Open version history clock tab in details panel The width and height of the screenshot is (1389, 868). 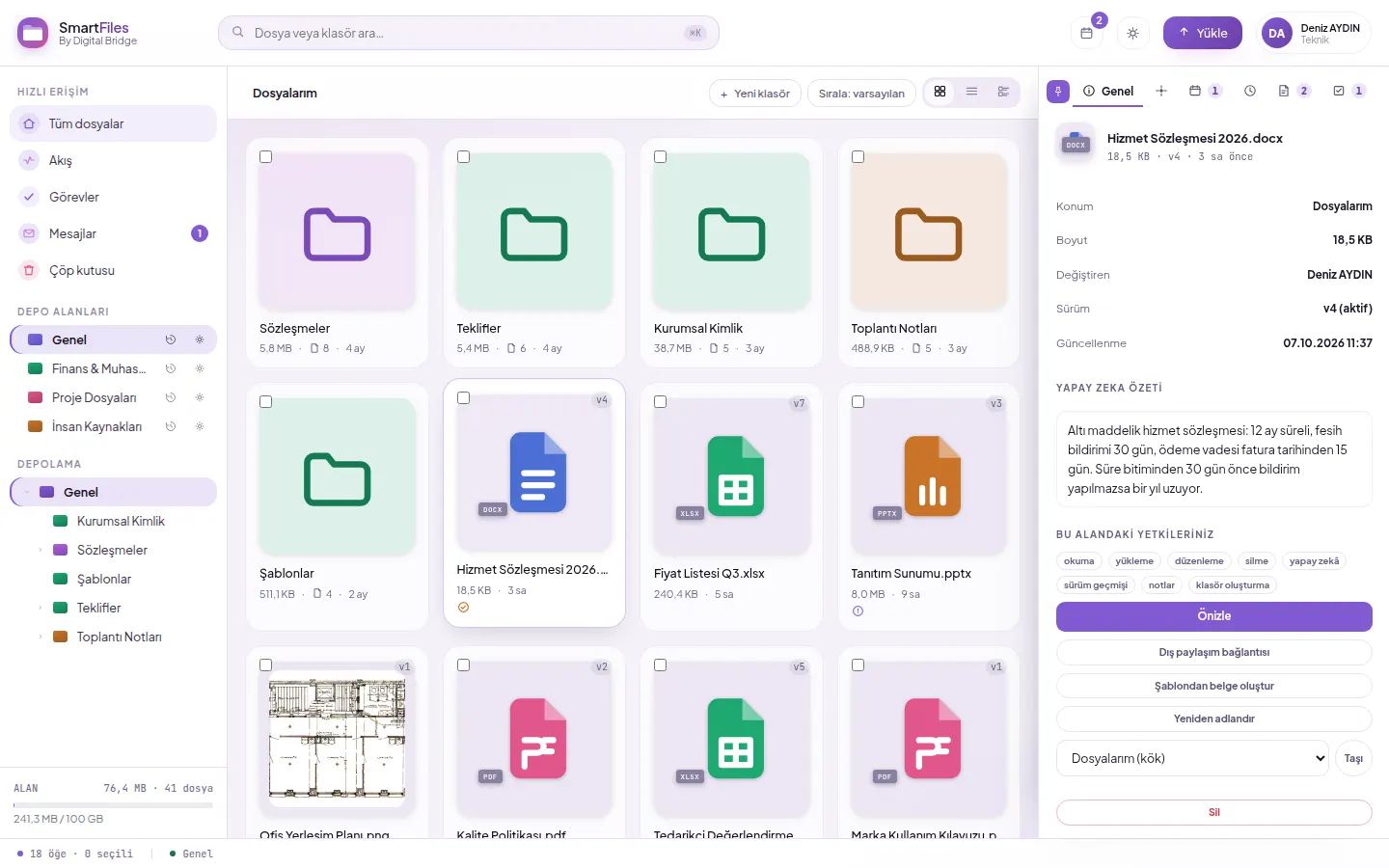click(x=1250, y=91)
